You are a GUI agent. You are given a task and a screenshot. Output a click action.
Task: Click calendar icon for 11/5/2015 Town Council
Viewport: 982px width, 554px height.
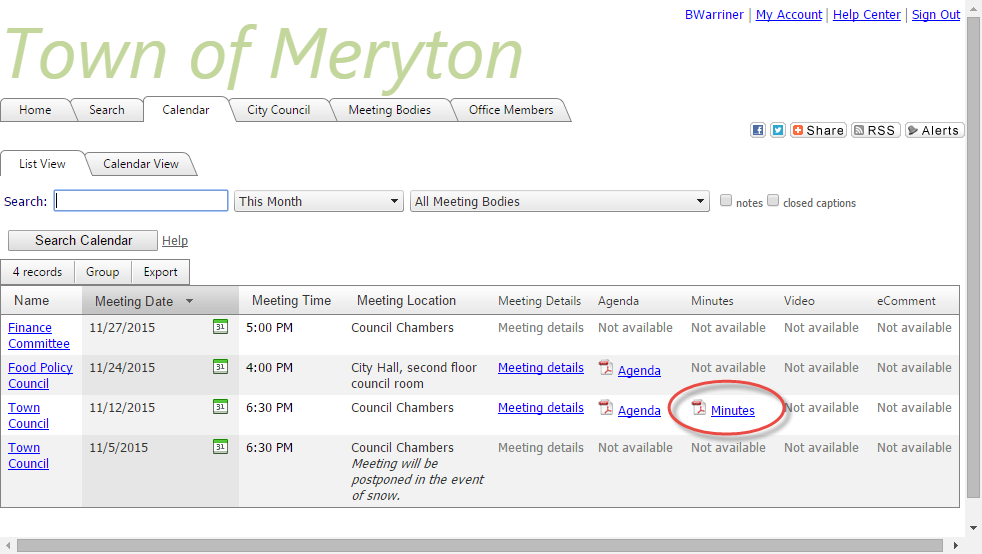[x=220, y=446]
